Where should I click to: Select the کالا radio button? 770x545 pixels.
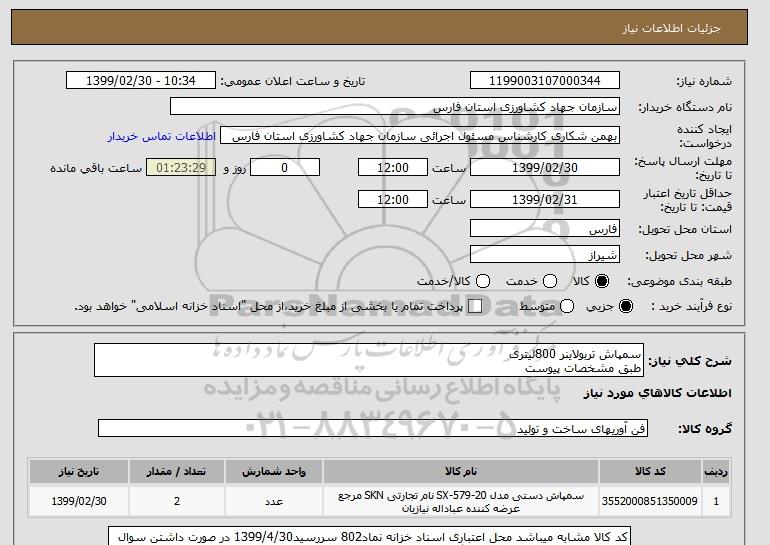[x=602, y=281]
